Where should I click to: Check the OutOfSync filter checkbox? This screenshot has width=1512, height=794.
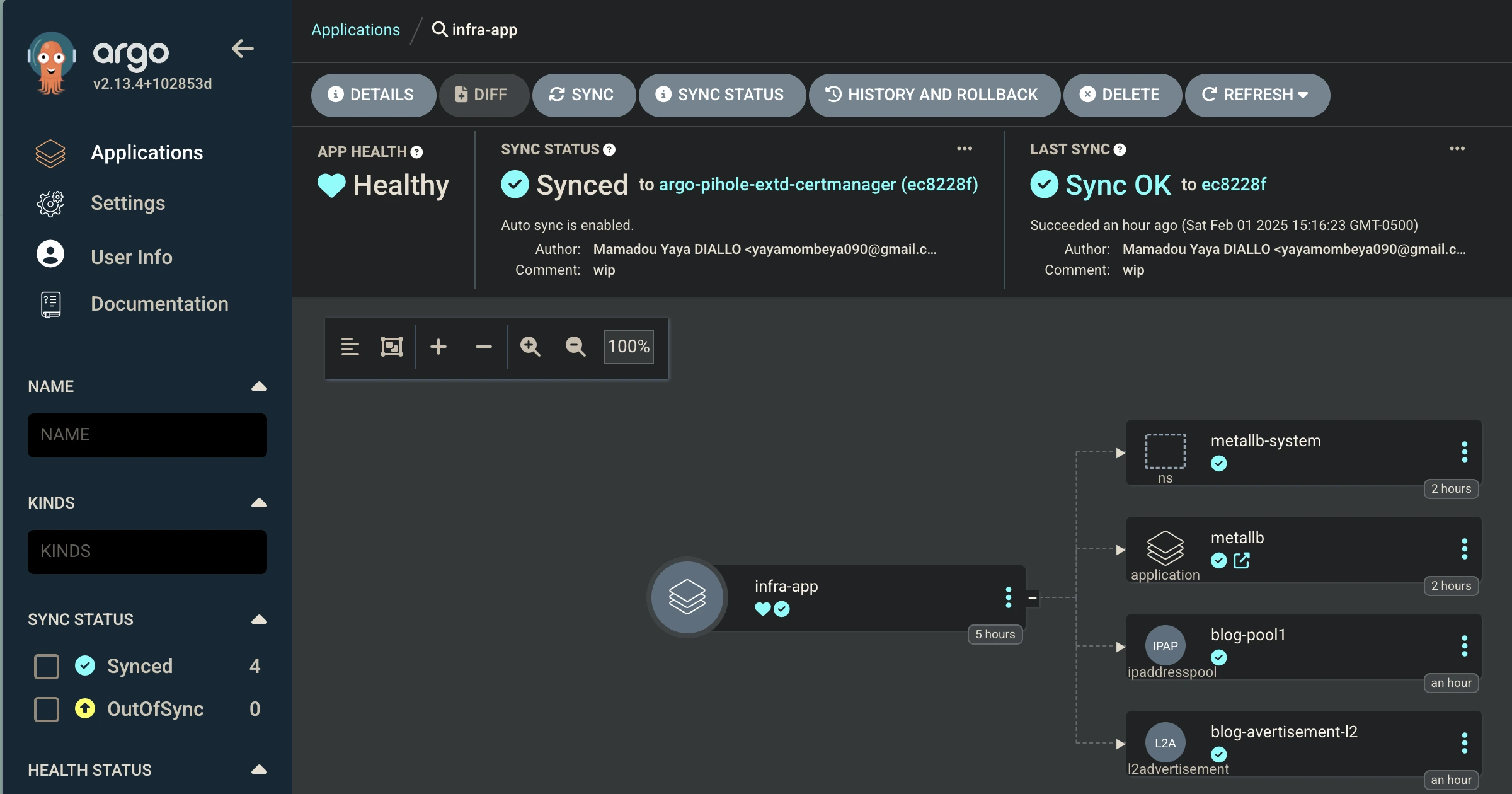click(47, 709)
